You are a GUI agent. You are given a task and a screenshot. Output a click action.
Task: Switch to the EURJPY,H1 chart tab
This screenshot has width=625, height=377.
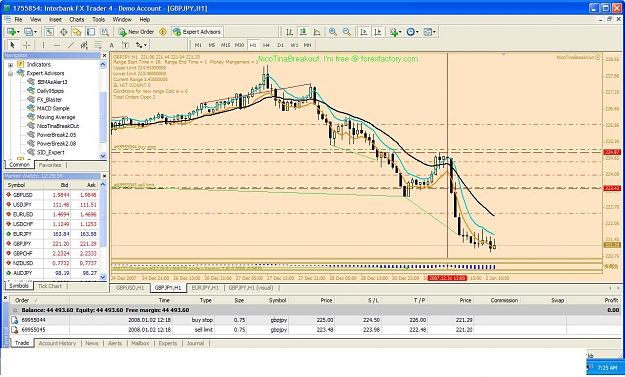205,288
